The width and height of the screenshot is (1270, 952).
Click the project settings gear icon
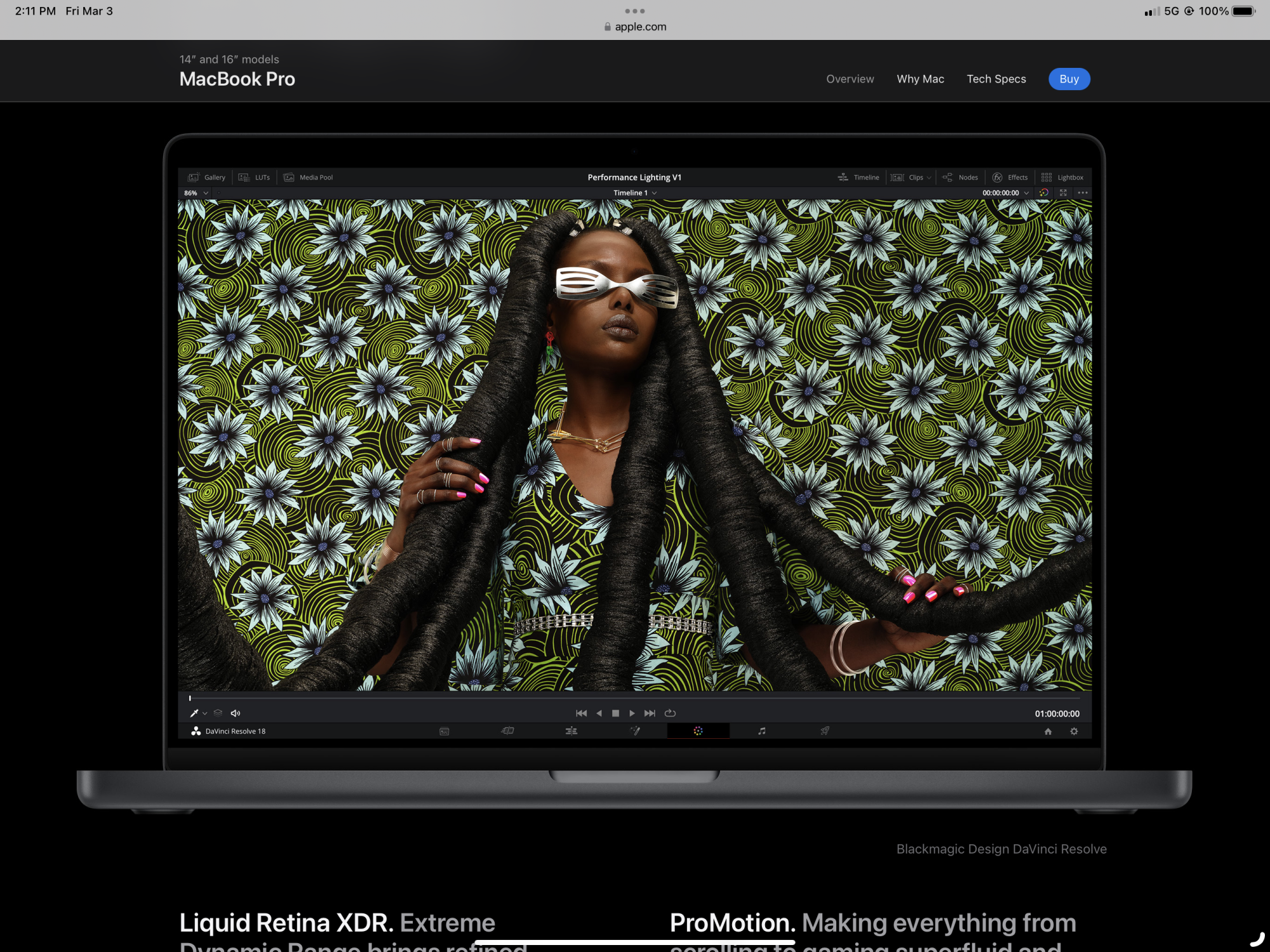click(1074, 731)
